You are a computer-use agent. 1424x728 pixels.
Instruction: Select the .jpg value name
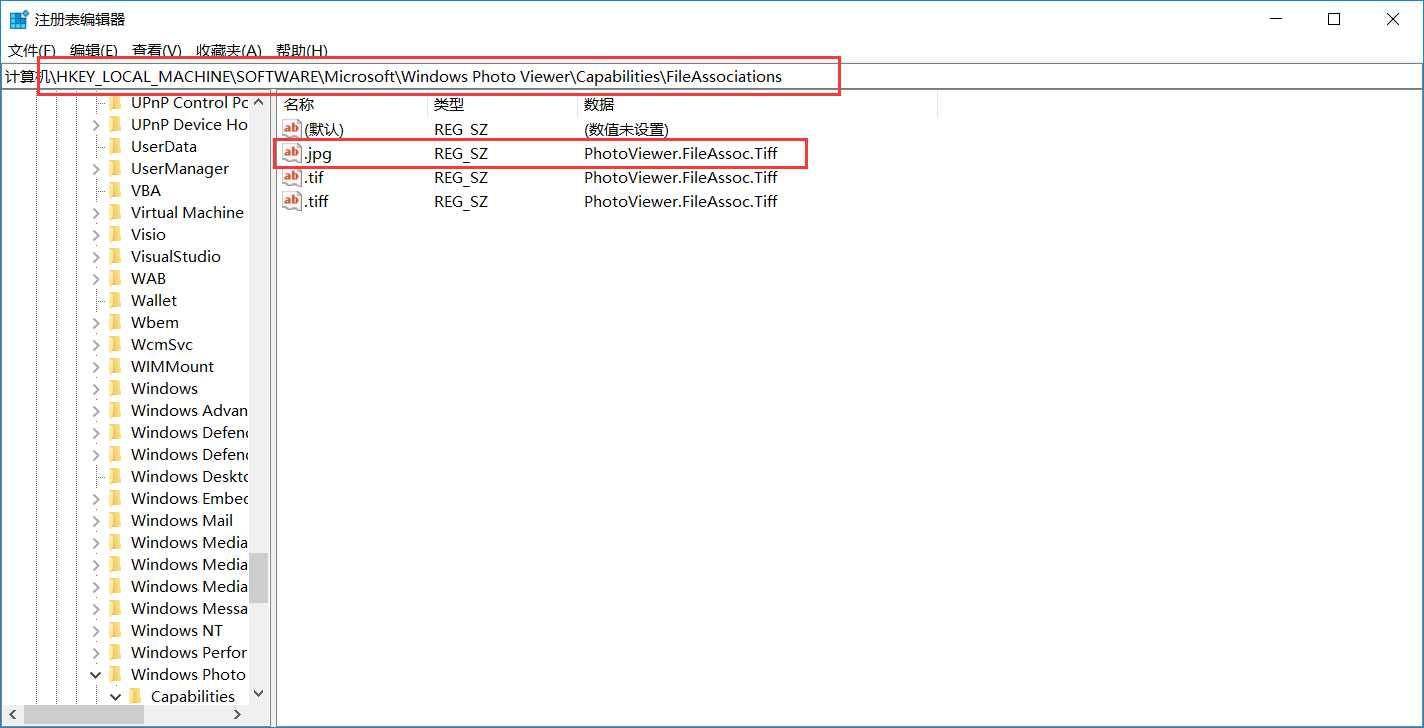point(318,153)
